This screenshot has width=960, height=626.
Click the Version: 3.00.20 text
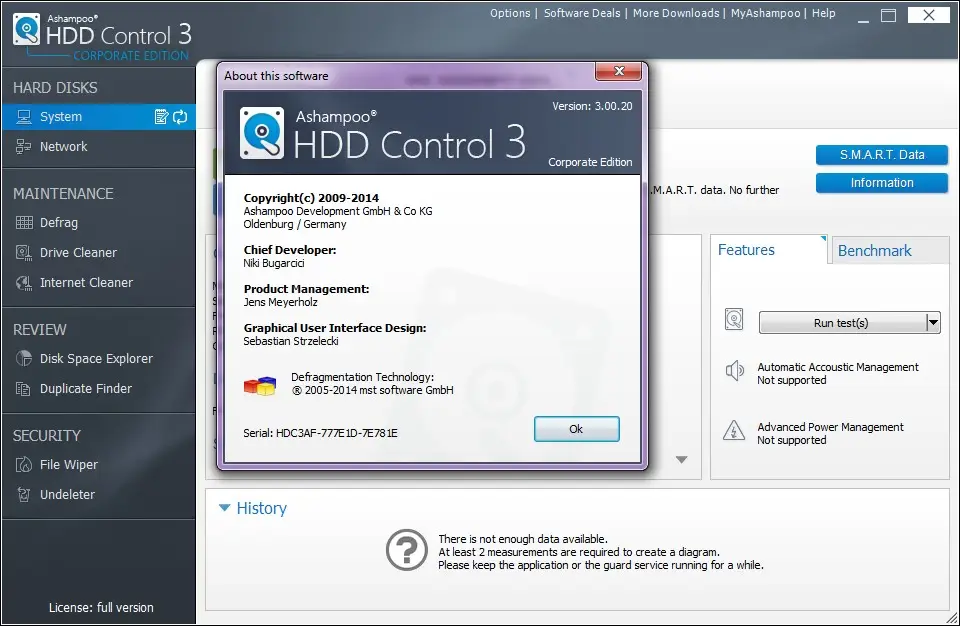pos(592,106)
